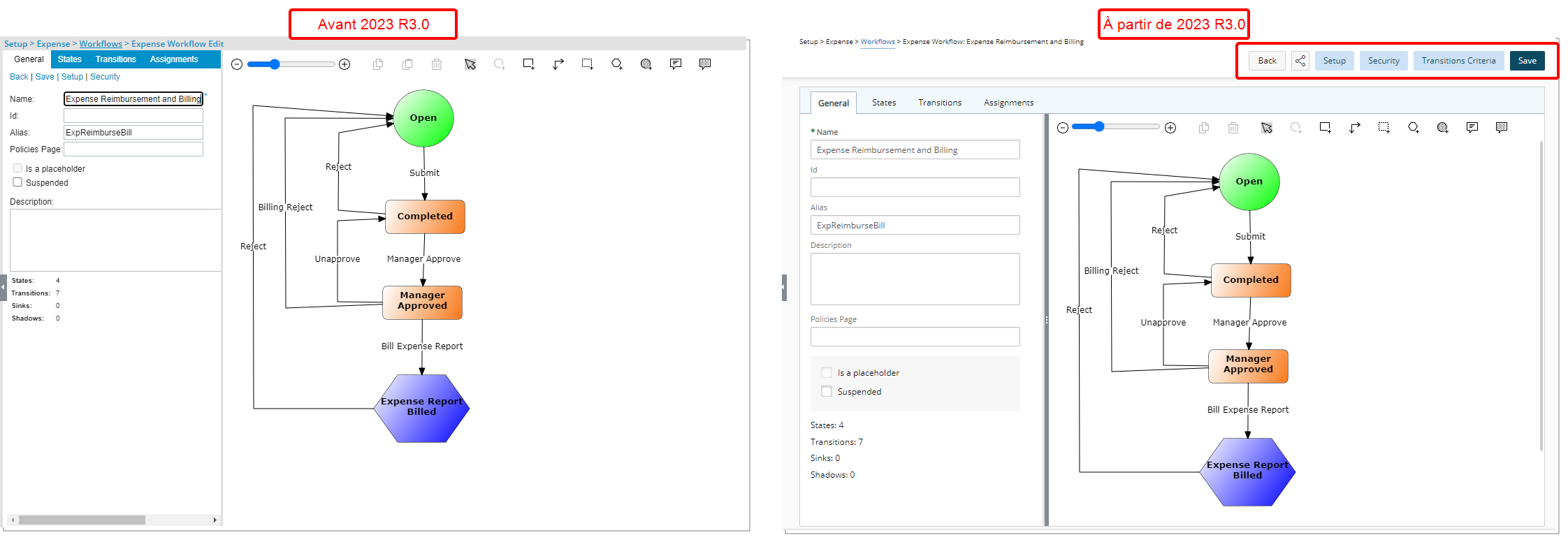The width and height of the screenshot is (1568, 542).
Task: Click Policies Page field in new layout
Action: coord(915,337)
